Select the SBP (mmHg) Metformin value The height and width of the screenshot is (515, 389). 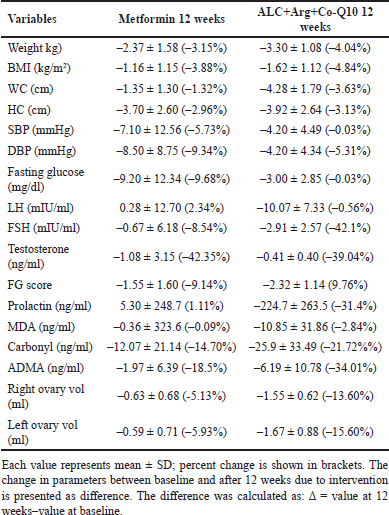pyautogui.click(x=171, y=130)
